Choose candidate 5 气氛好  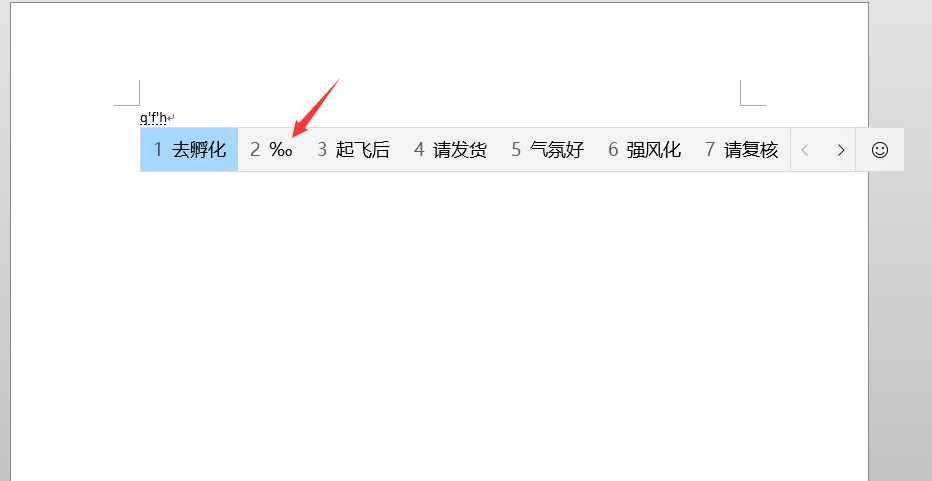point(547,150)
